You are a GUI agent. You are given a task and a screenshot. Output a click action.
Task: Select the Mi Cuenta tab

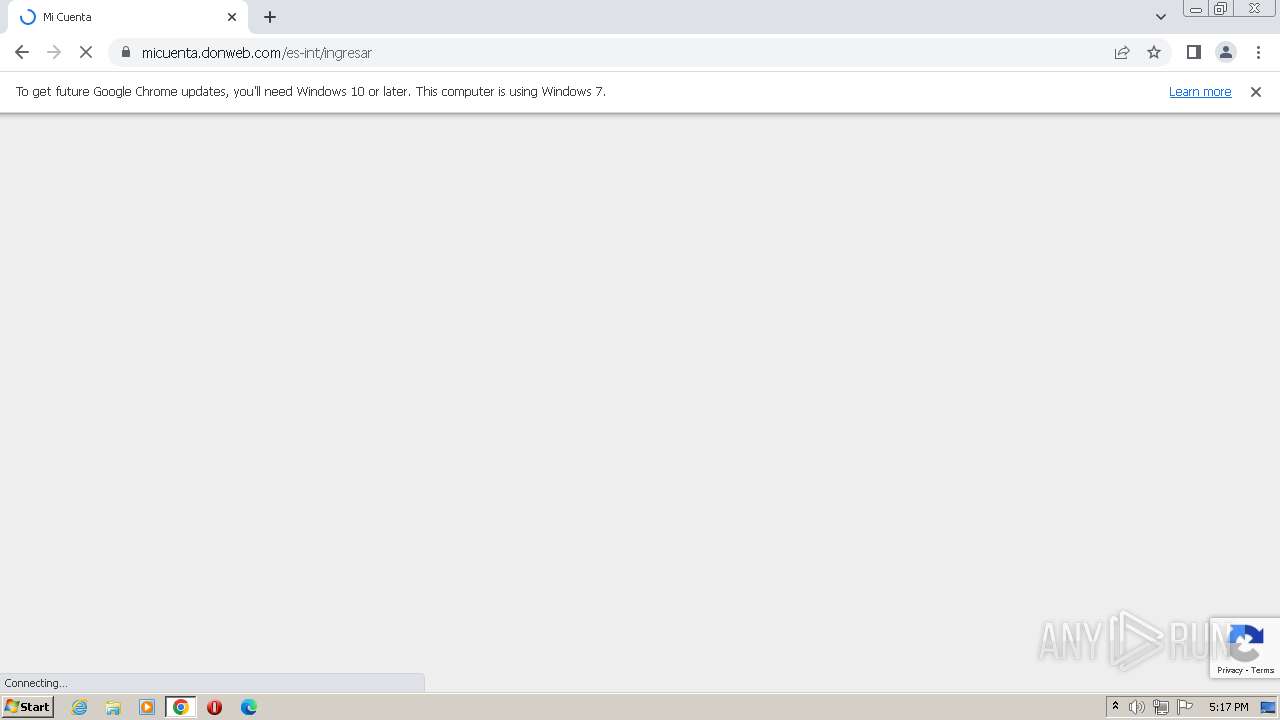pos(130,17)
